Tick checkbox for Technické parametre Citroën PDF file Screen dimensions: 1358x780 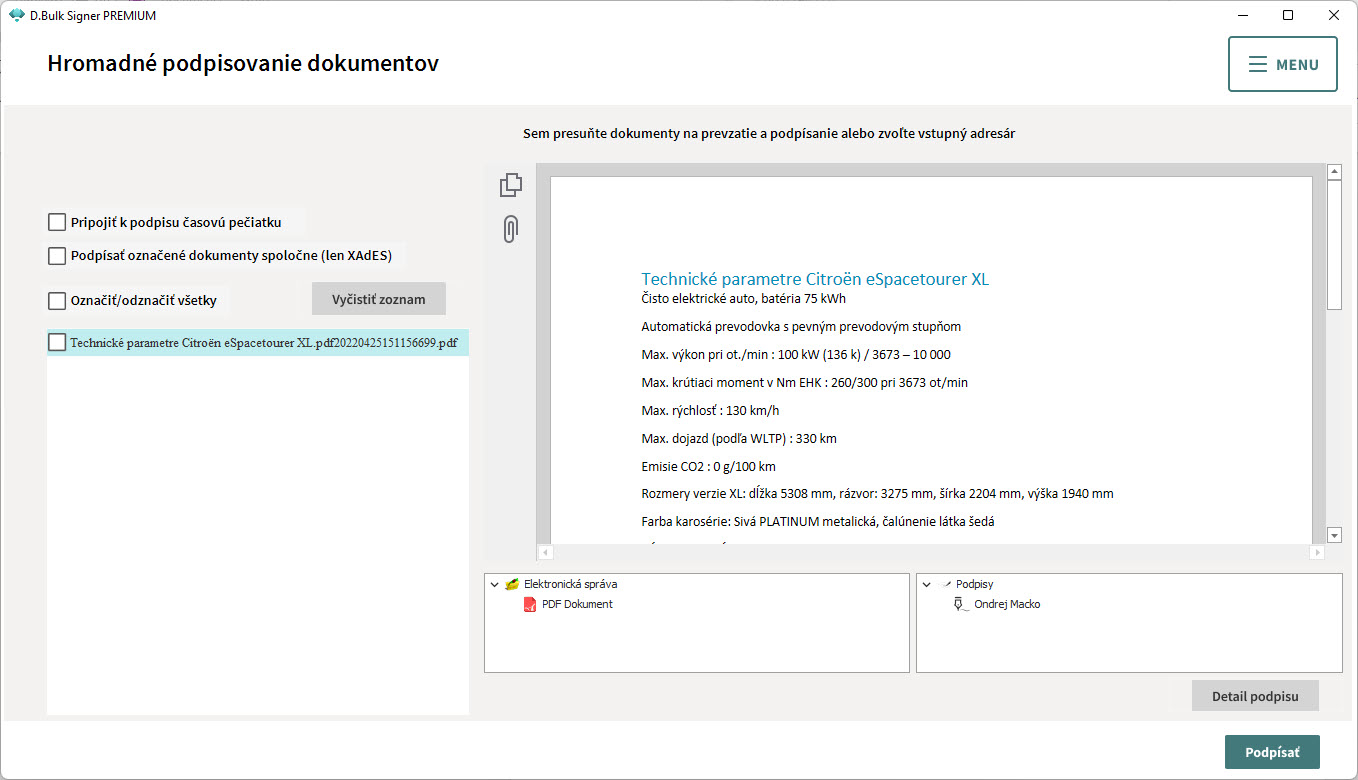point(57,342)
